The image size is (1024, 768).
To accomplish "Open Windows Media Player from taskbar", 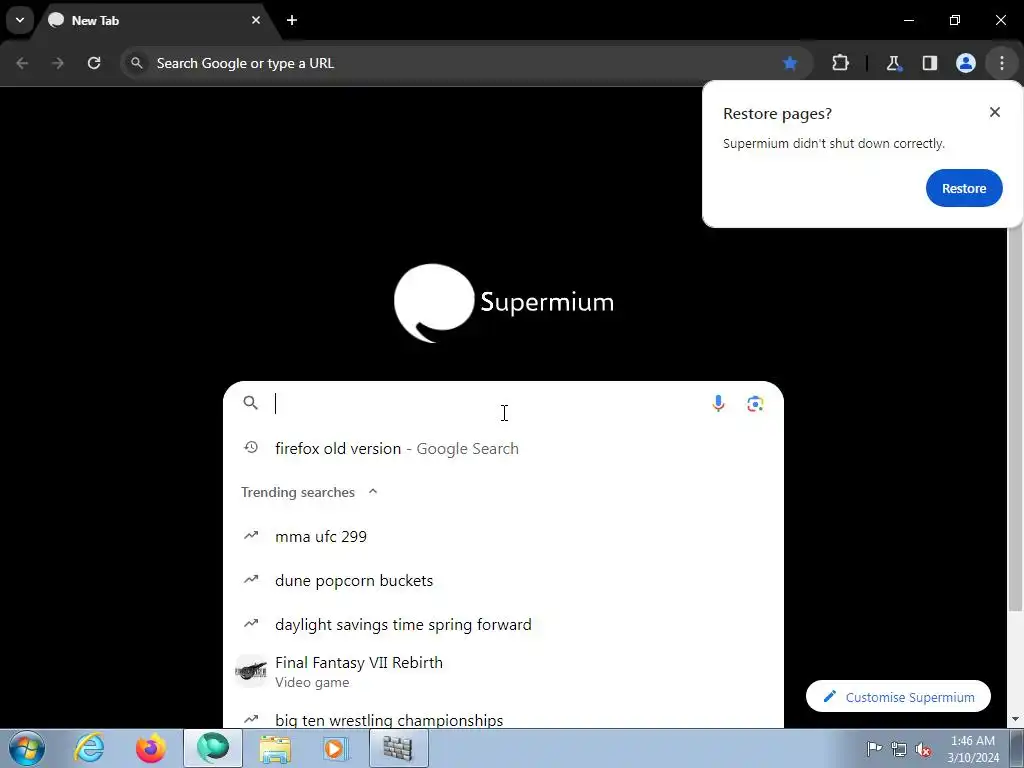I will click(x=336, y=748).
